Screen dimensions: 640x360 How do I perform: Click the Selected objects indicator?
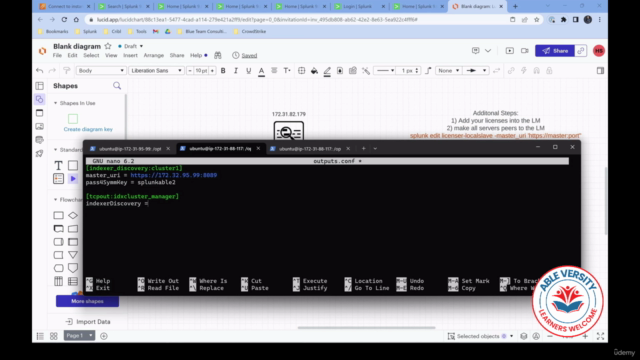tap(480, 336)
